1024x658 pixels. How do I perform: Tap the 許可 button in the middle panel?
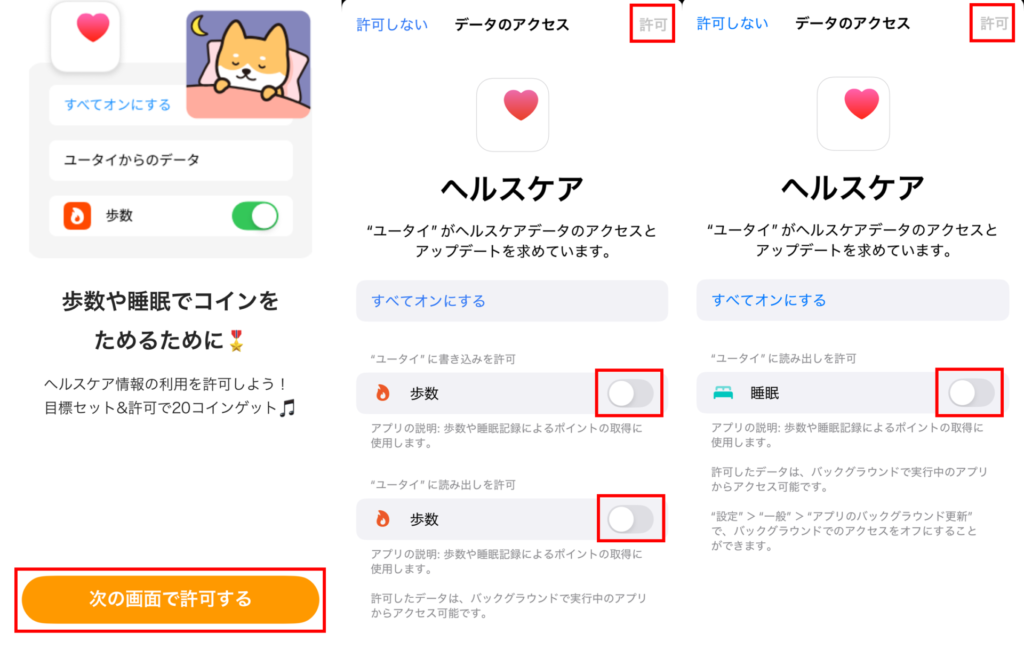652,25
